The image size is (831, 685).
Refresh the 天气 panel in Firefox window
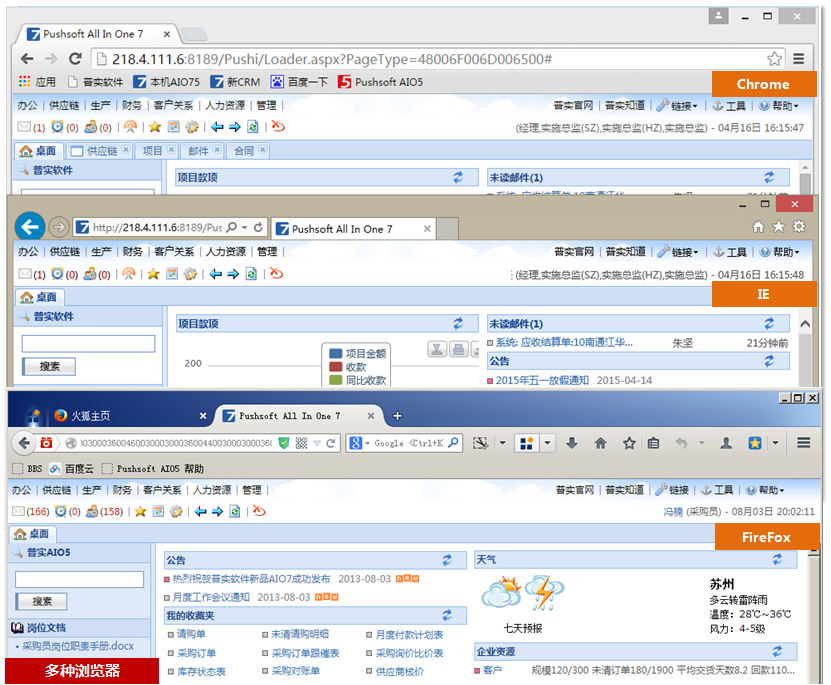[x=777, y=559]
